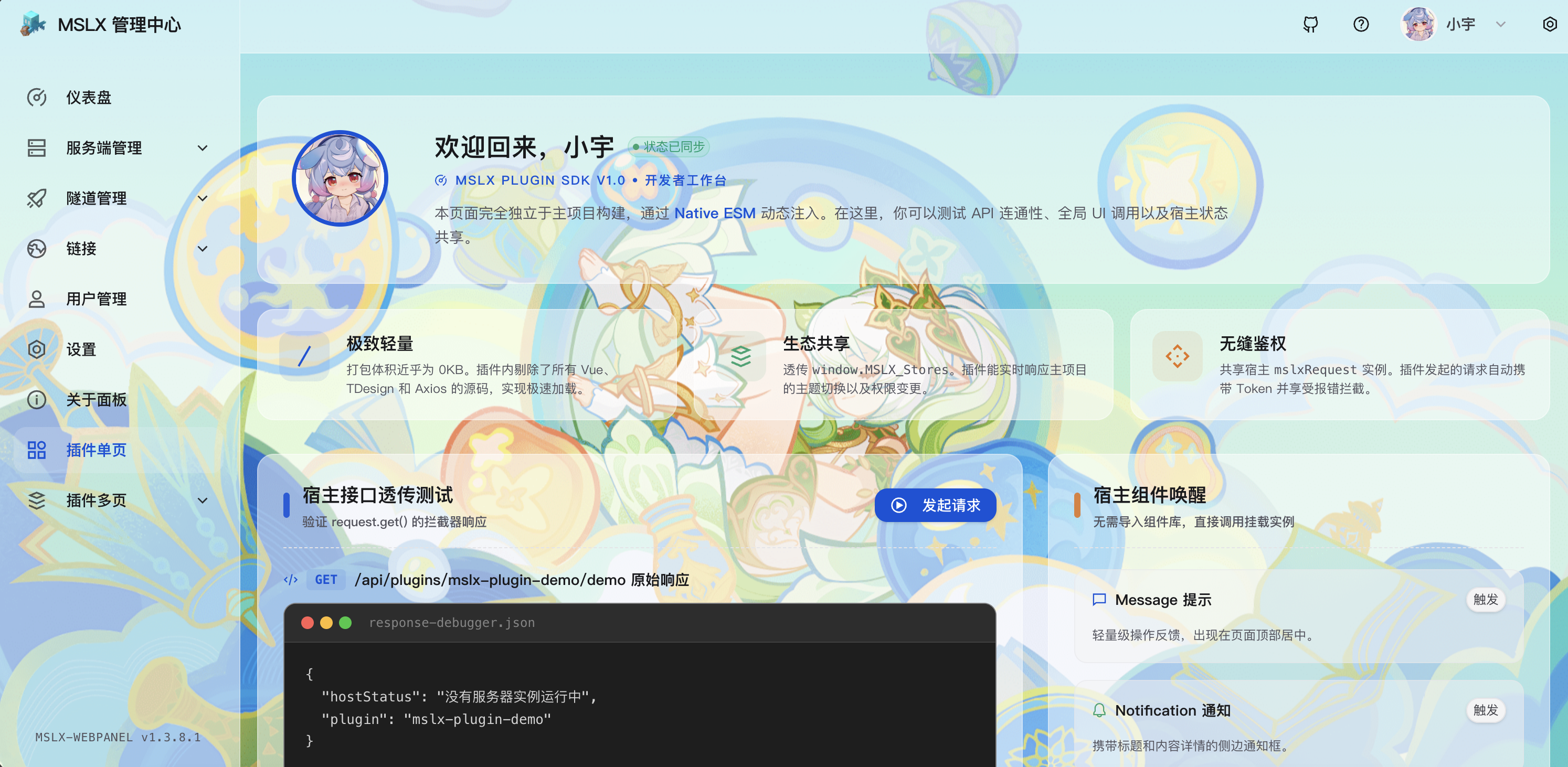Click the 宿主接口透传测试 heading

tap(377, 495)
